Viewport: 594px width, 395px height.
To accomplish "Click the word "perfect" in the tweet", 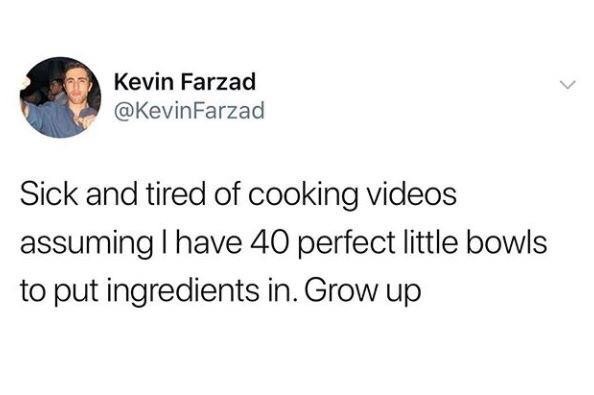I will point(348,244).
